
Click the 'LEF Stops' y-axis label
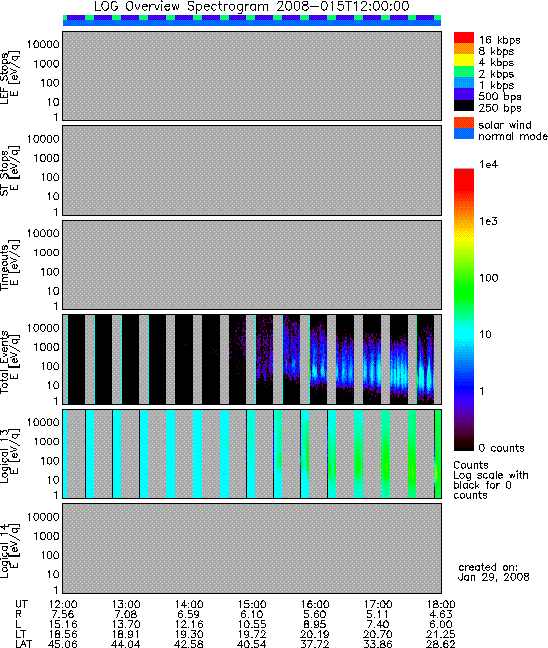[5, 78]
